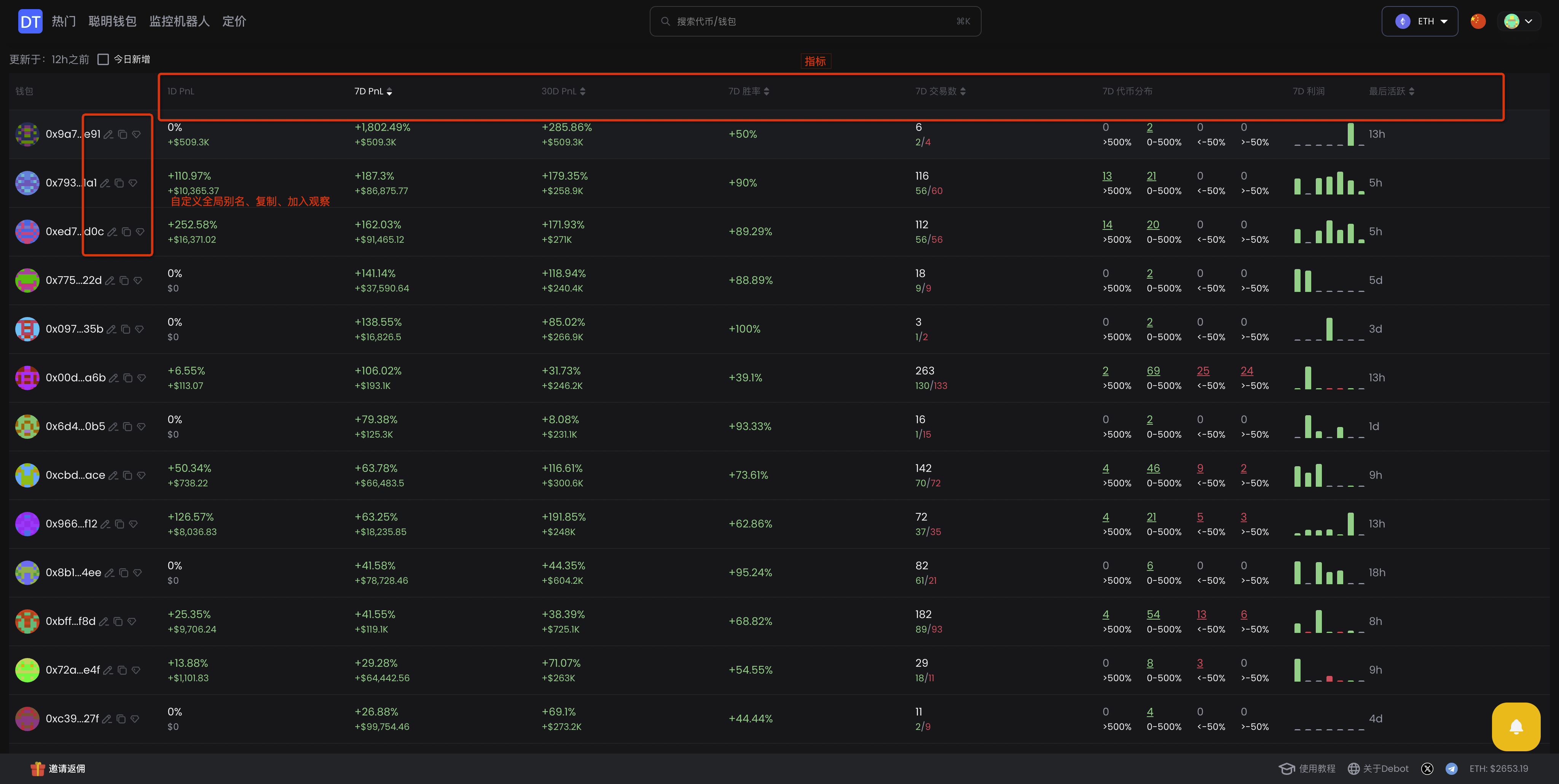Sort by 7D 胜率 column
Image resolution: width=1559 pixels, height=784 pixels.
pos(749,91)
